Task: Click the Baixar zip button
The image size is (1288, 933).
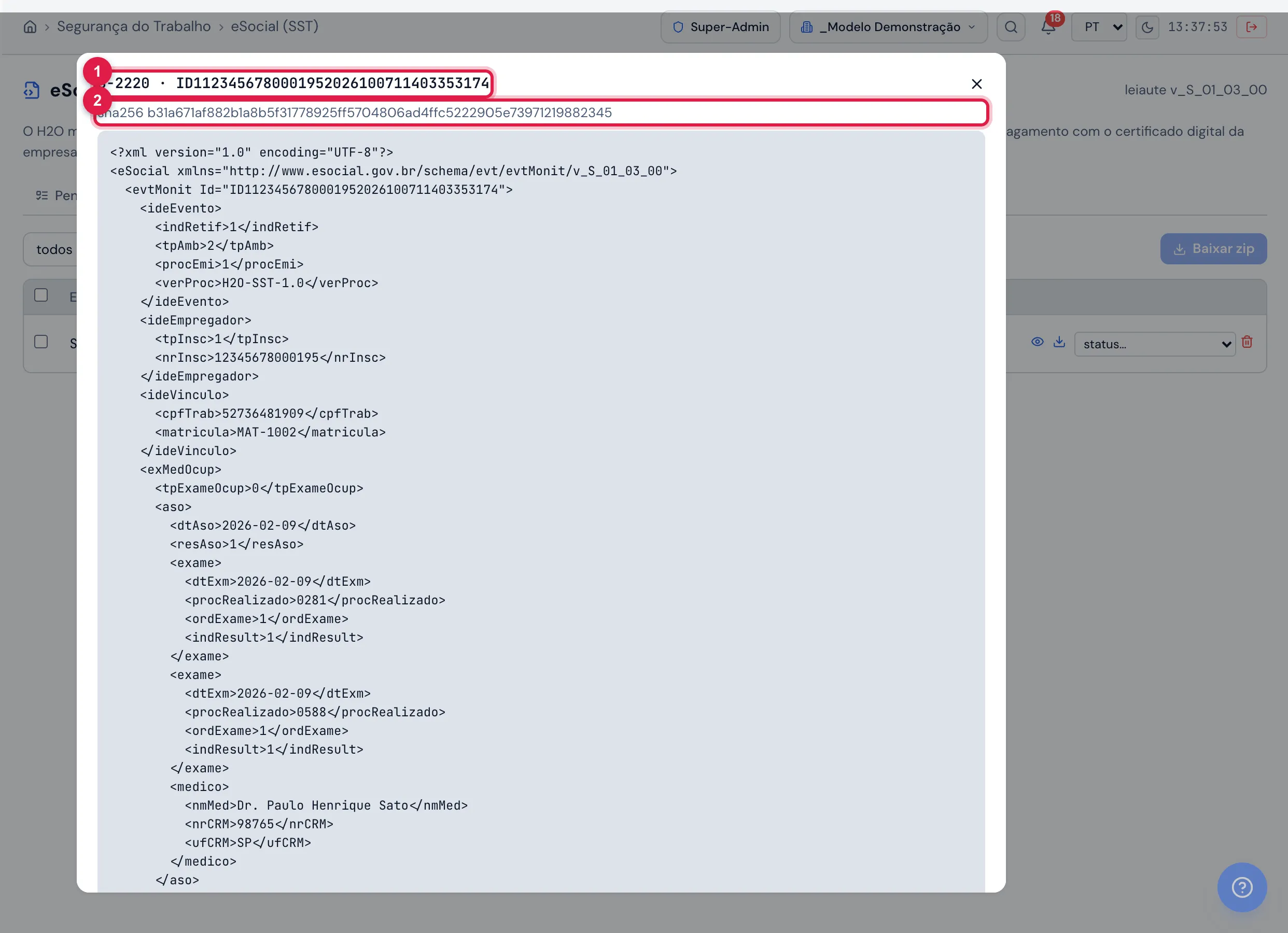Action: 1213,249
